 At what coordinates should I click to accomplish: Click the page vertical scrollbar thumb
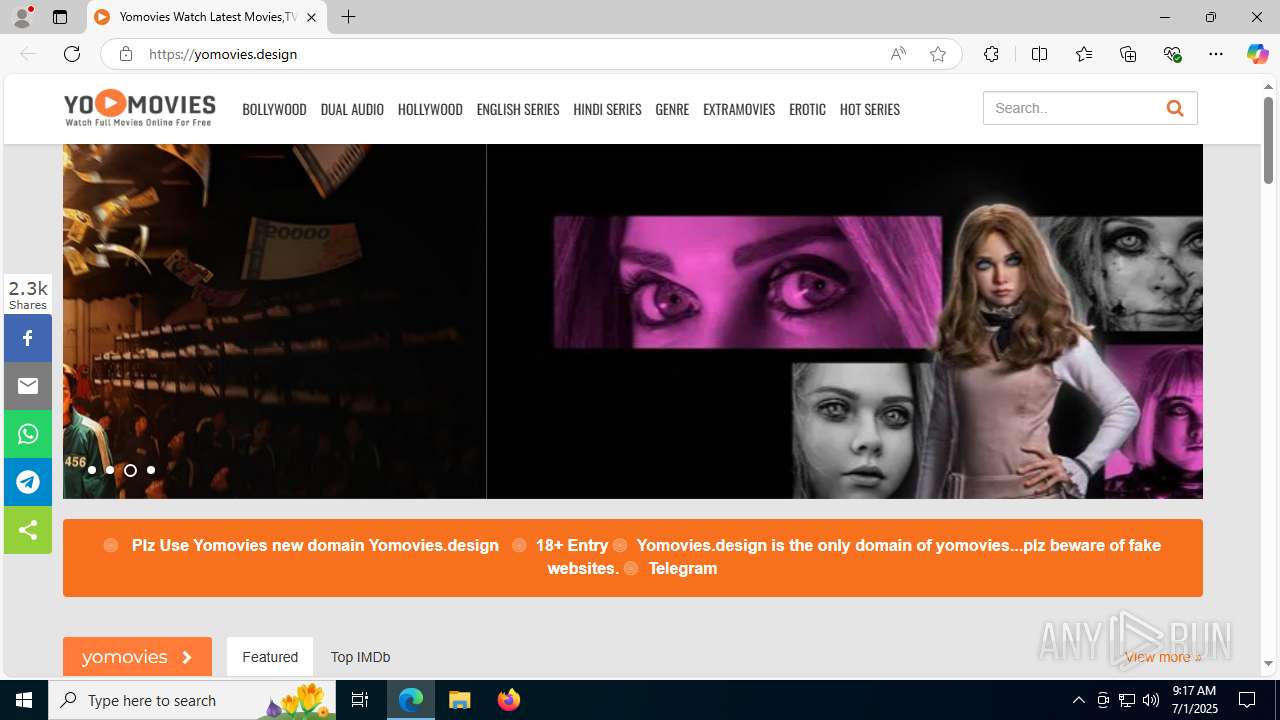coord(1268,140)
